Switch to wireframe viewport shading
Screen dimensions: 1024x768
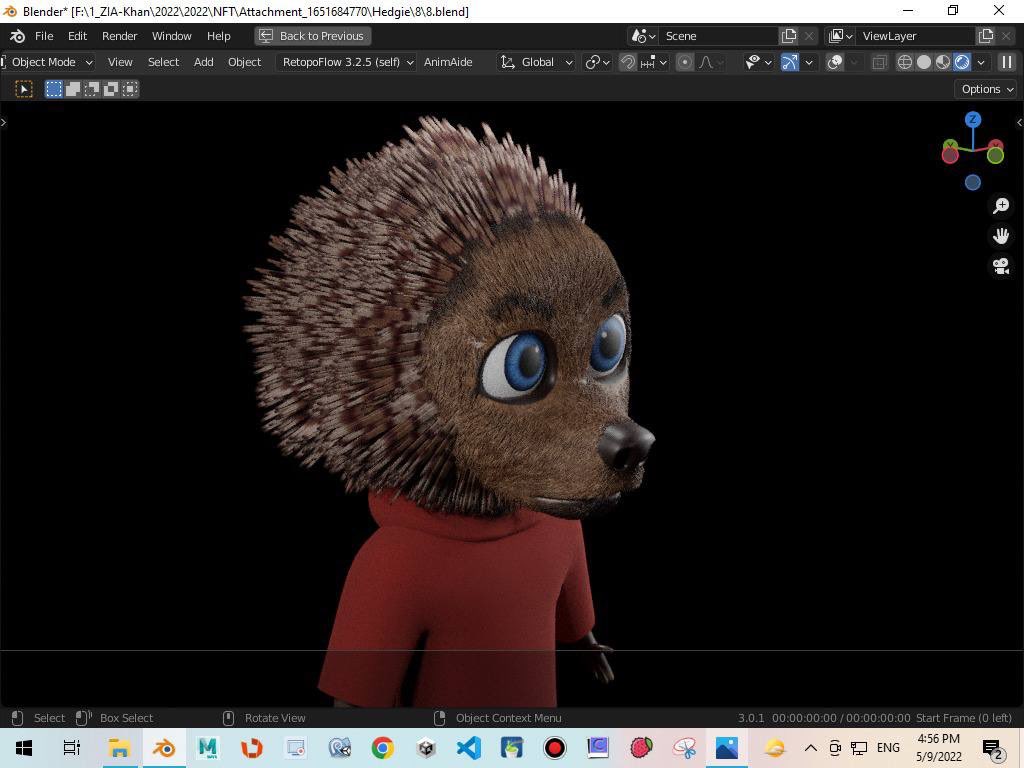[904, 62]
